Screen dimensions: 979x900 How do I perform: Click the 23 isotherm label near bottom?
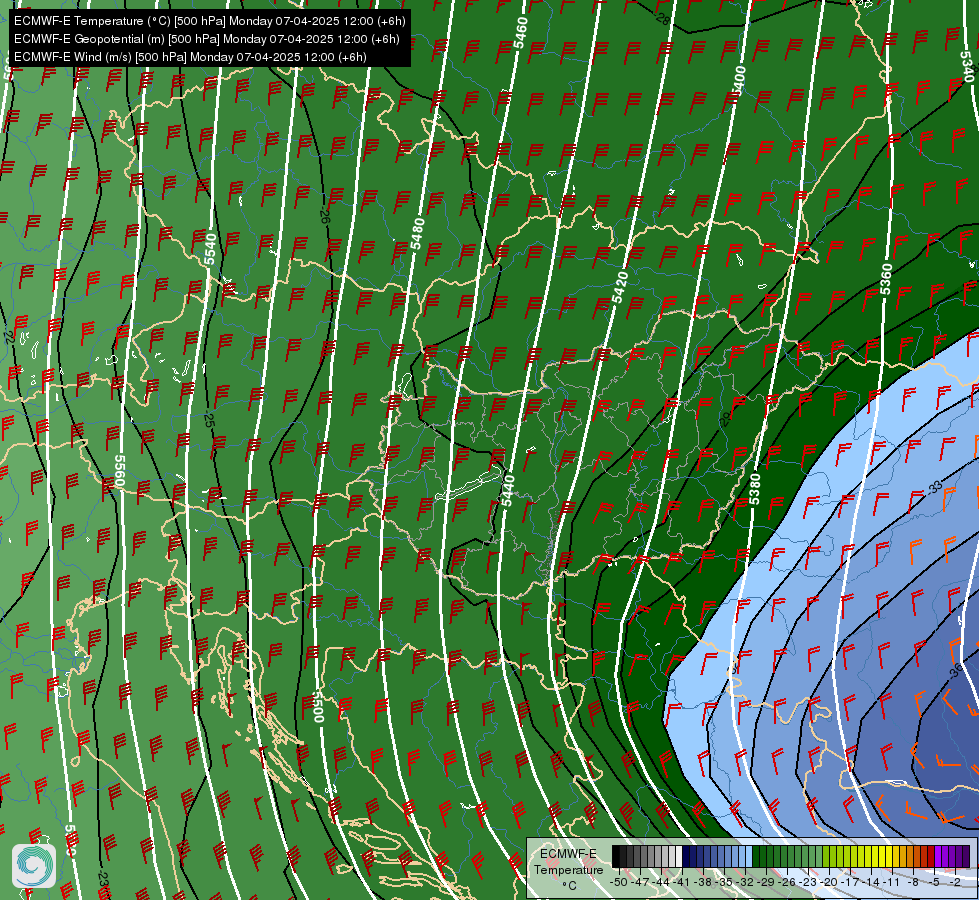103,879
